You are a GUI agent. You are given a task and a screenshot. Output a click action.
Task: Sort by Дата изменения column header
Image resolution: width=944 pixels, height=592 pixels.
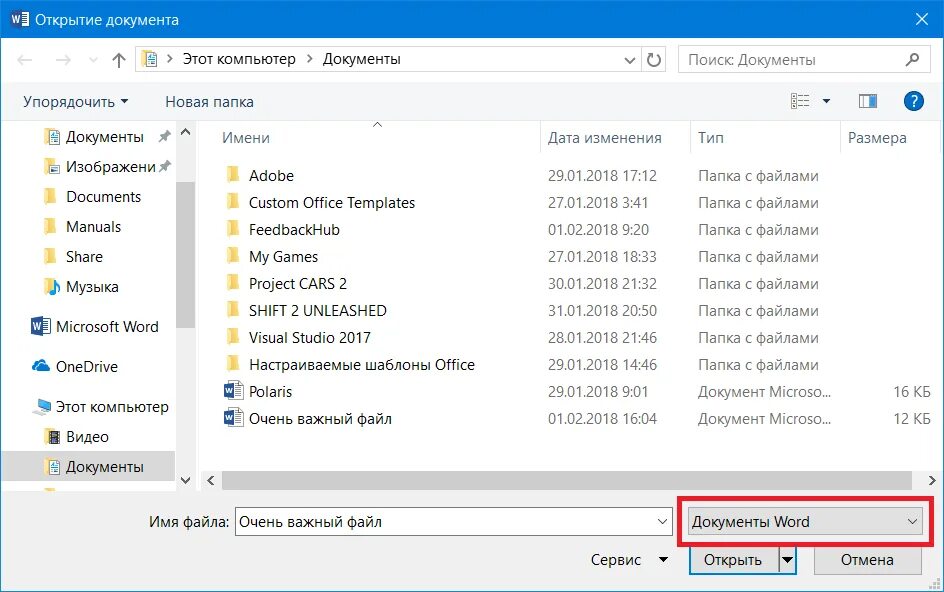[604, 138]
